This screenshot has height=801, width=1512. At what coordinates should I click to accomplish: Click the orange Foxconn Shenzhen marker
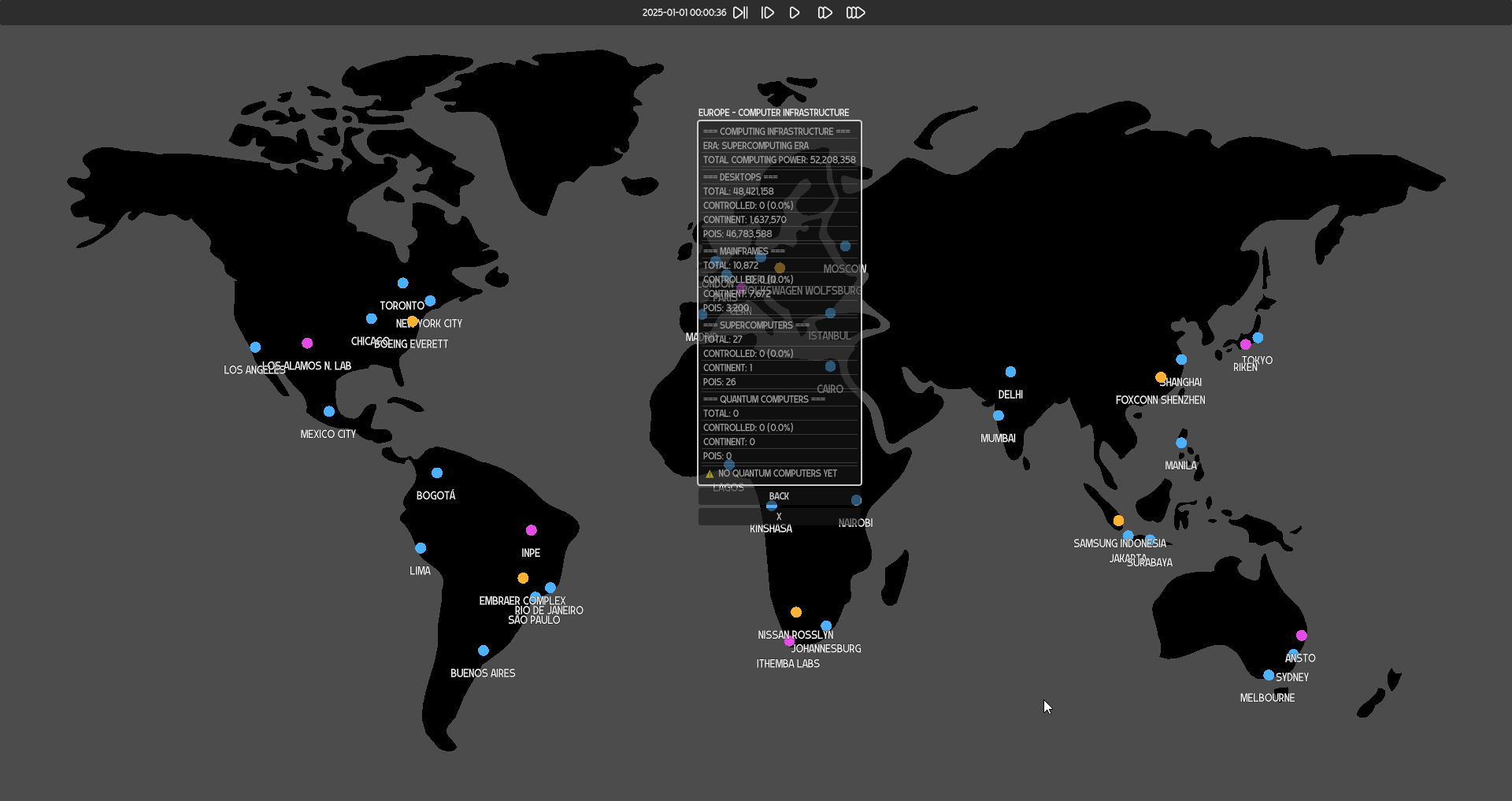tap(1161, 377)
